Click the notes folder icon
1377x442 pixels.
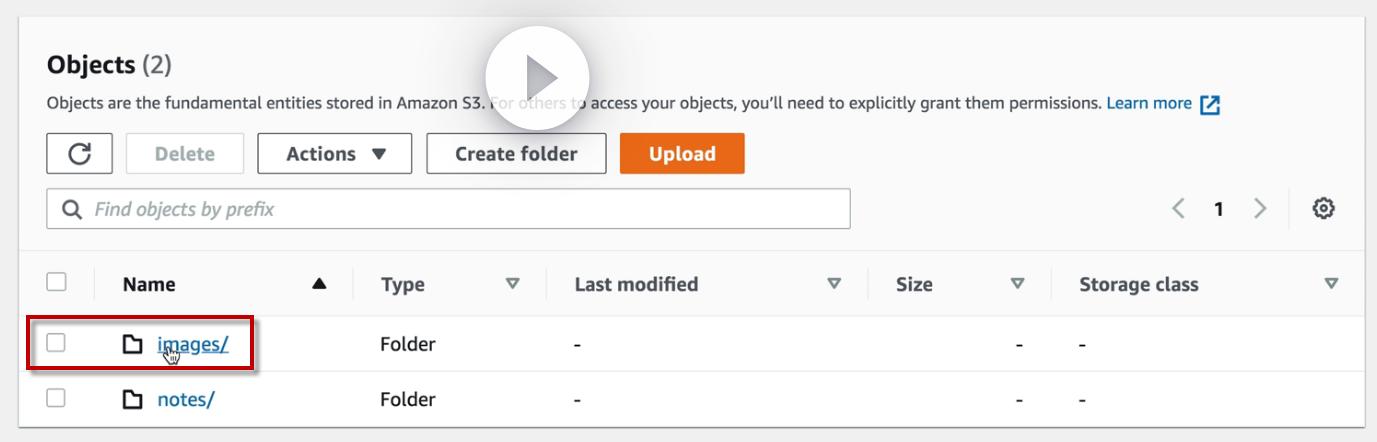[133, 400]
